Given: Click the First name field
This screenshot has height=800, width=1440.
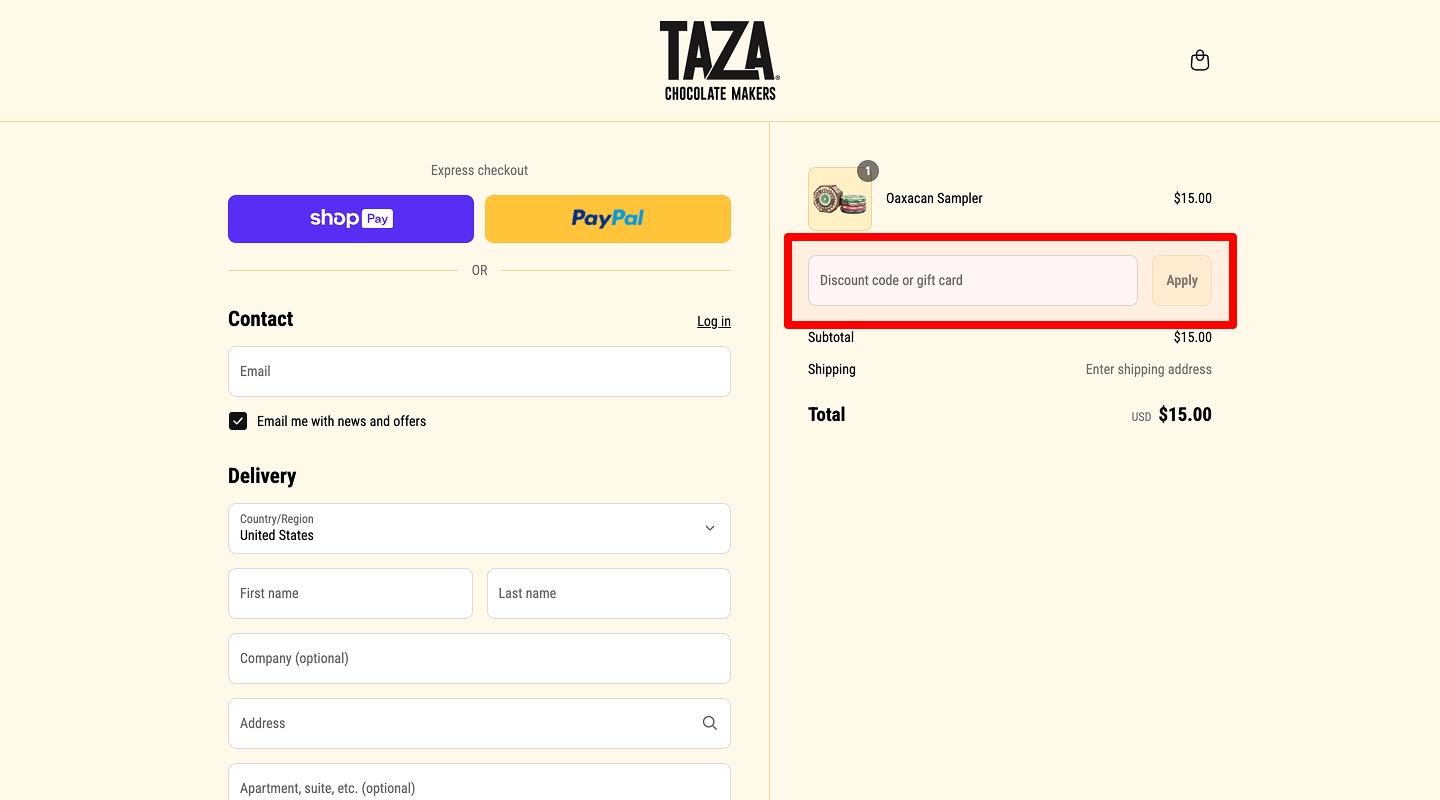Looking at the screenshot, I should pos(350,593).
